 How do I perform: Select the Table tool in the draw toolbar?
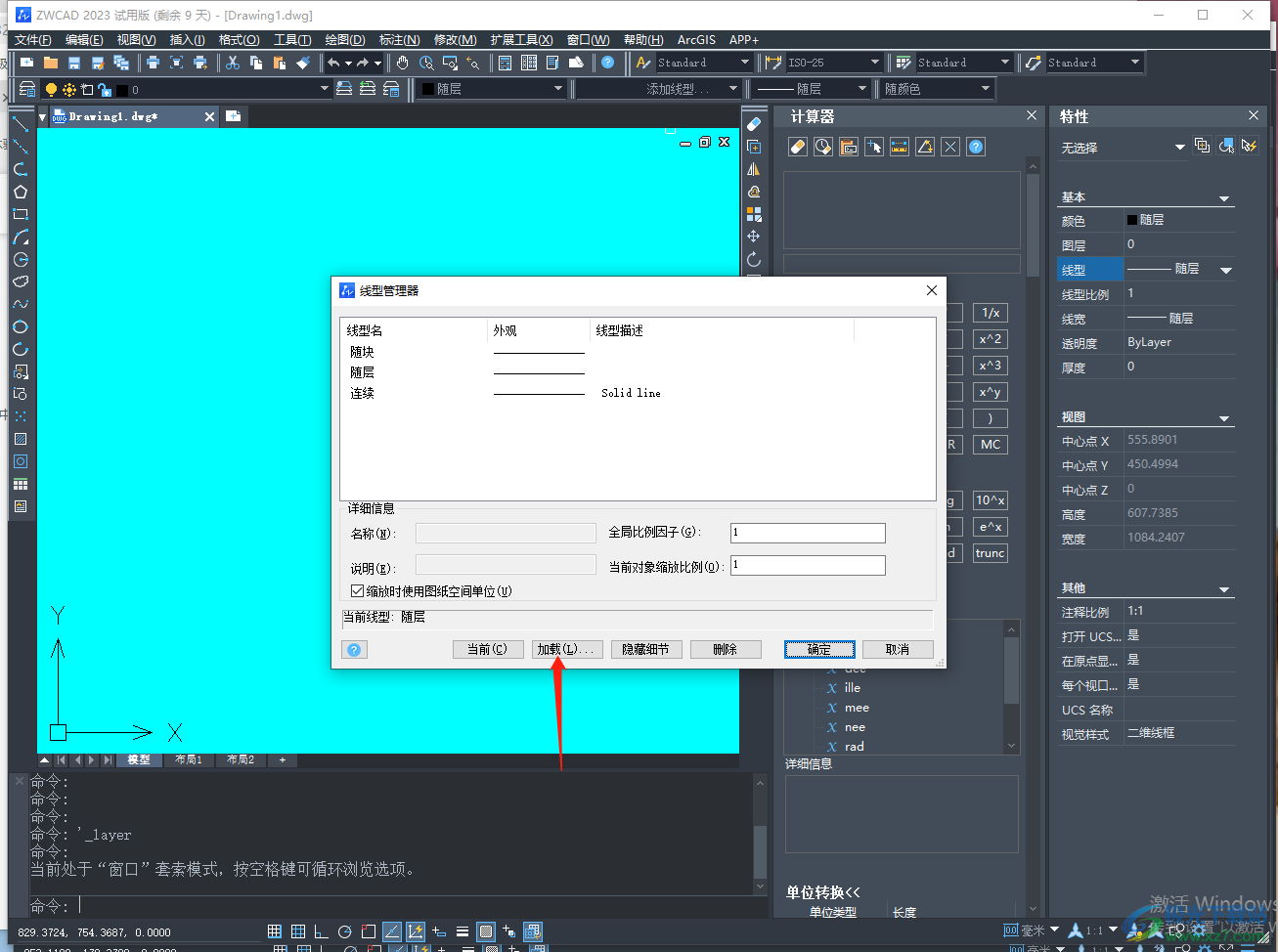(21, 484)
